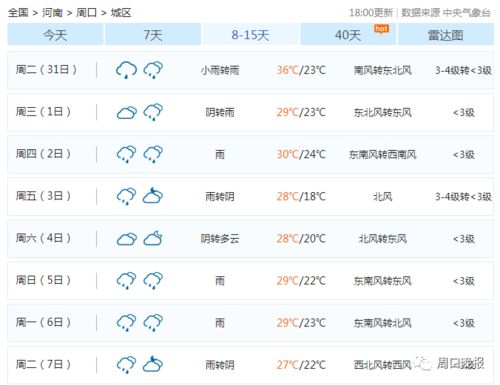Screen dimensions: 500x385
Task: Click the 29℃/22℃ temperature
Action: click(301, 281)
